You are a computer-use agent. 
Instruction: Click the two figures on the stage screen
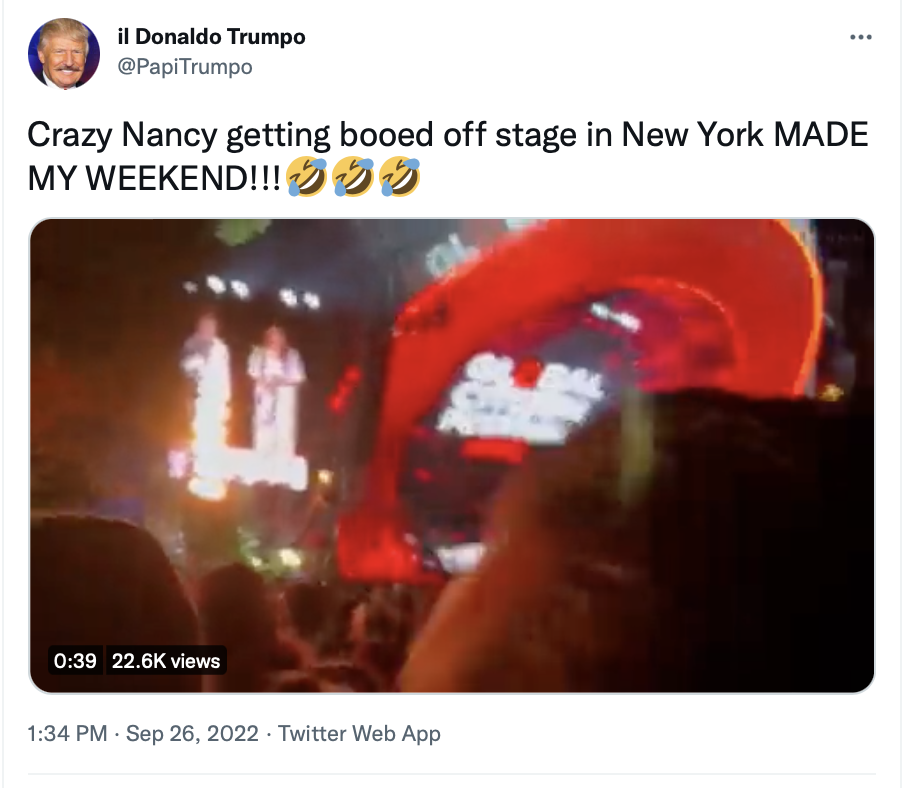coord(243,400)
